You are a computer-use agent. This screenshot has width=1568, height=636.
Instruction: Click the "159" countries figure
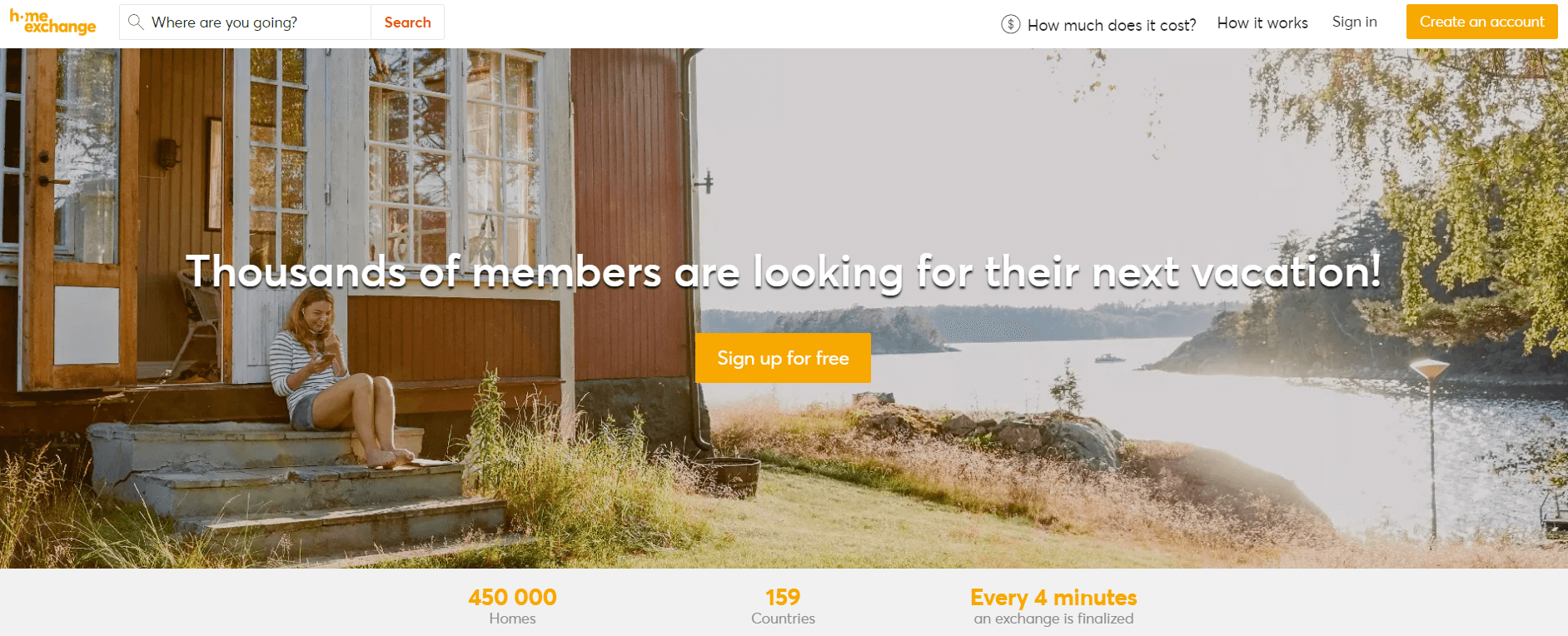[x=783, y=597]
